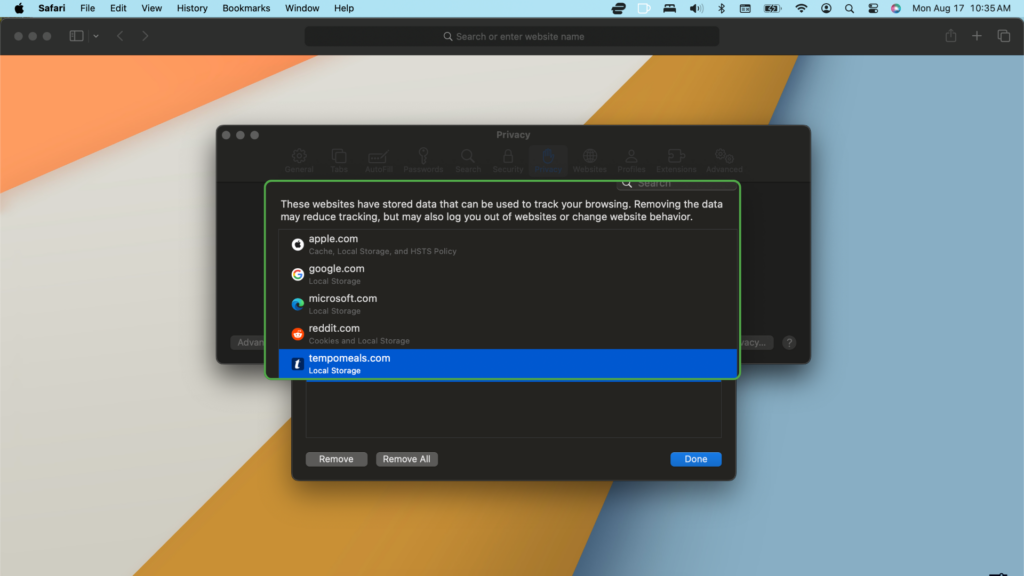Open the volume menu bar icon
The height and width of the screenshot is (576, 1024).
(x=696, y=8)
